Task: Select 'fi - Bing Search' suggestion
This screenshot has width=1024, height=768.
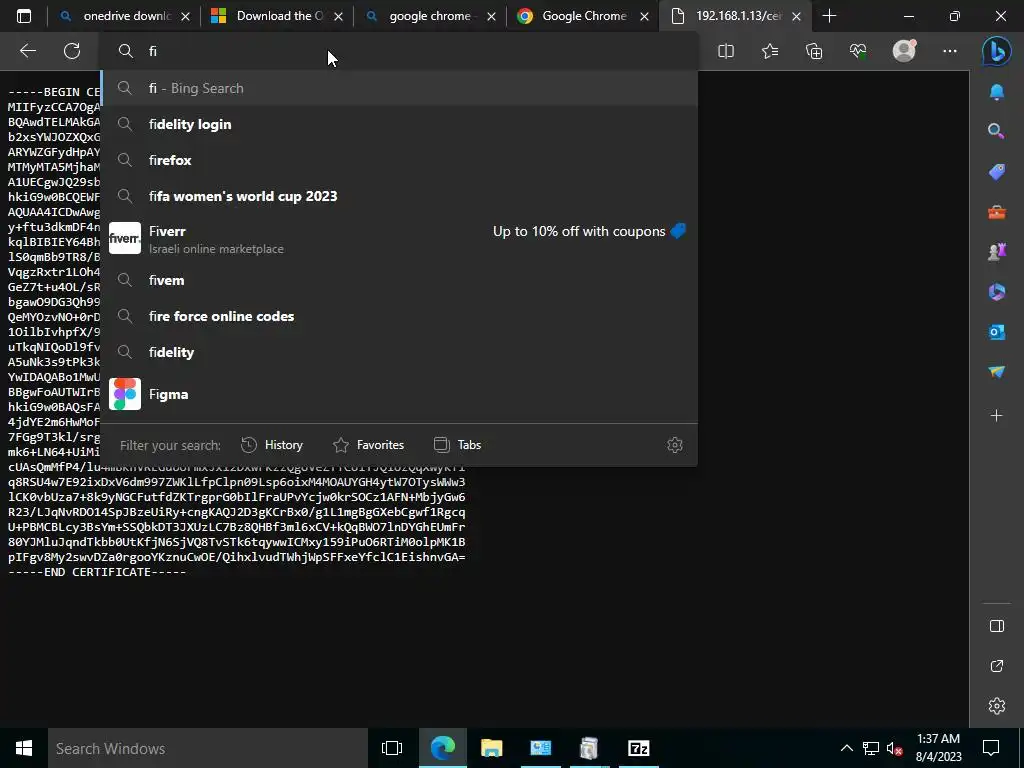Action: pos(400,88)
